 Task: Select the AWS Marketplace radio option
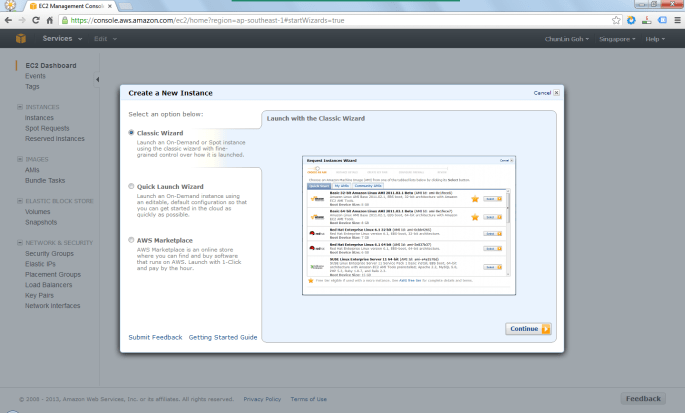point(131,240)
